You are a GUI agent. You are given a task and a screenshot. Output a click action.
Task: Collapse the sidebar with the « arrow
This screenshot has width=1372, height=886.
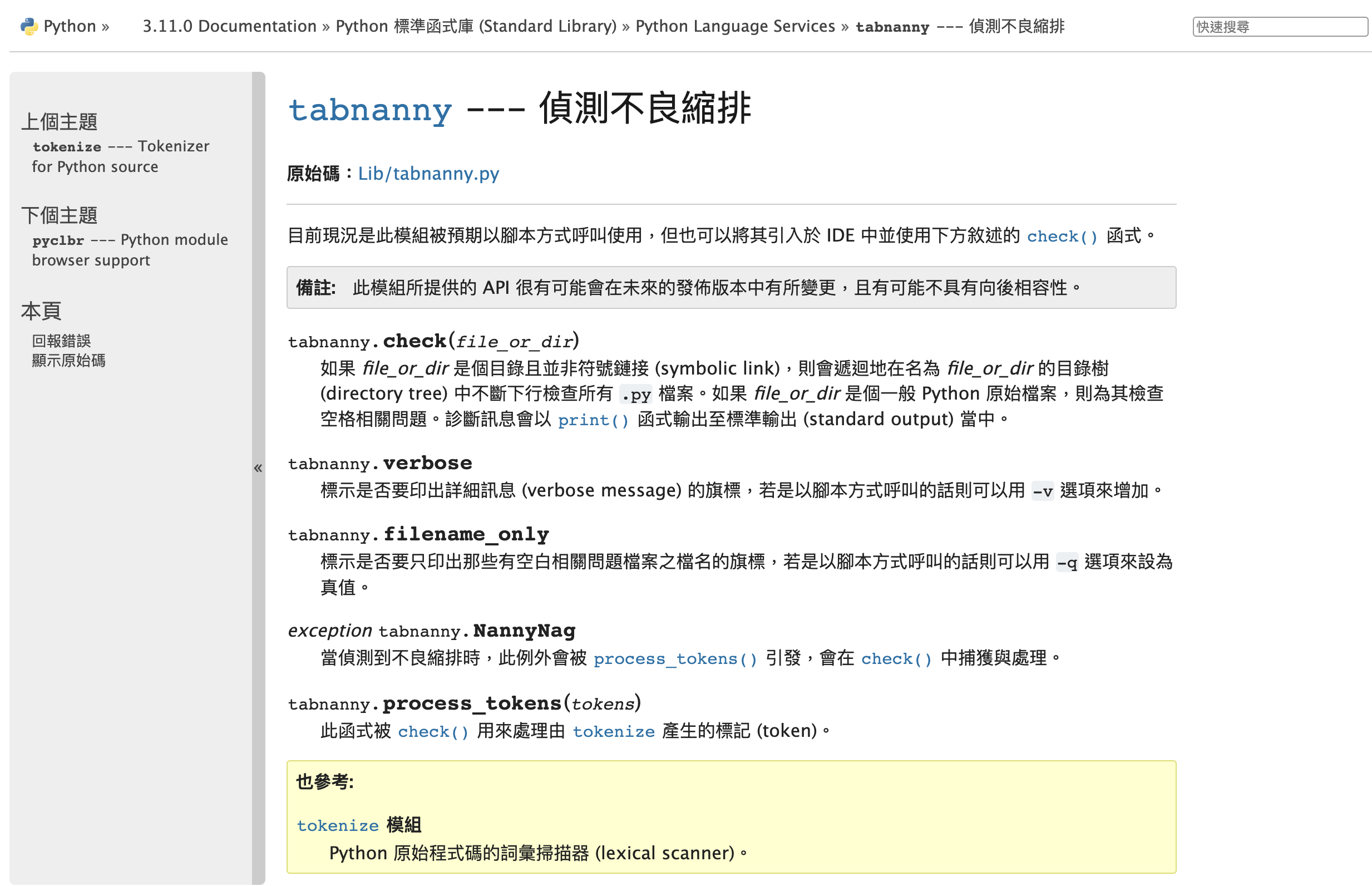tap(258, 468)
